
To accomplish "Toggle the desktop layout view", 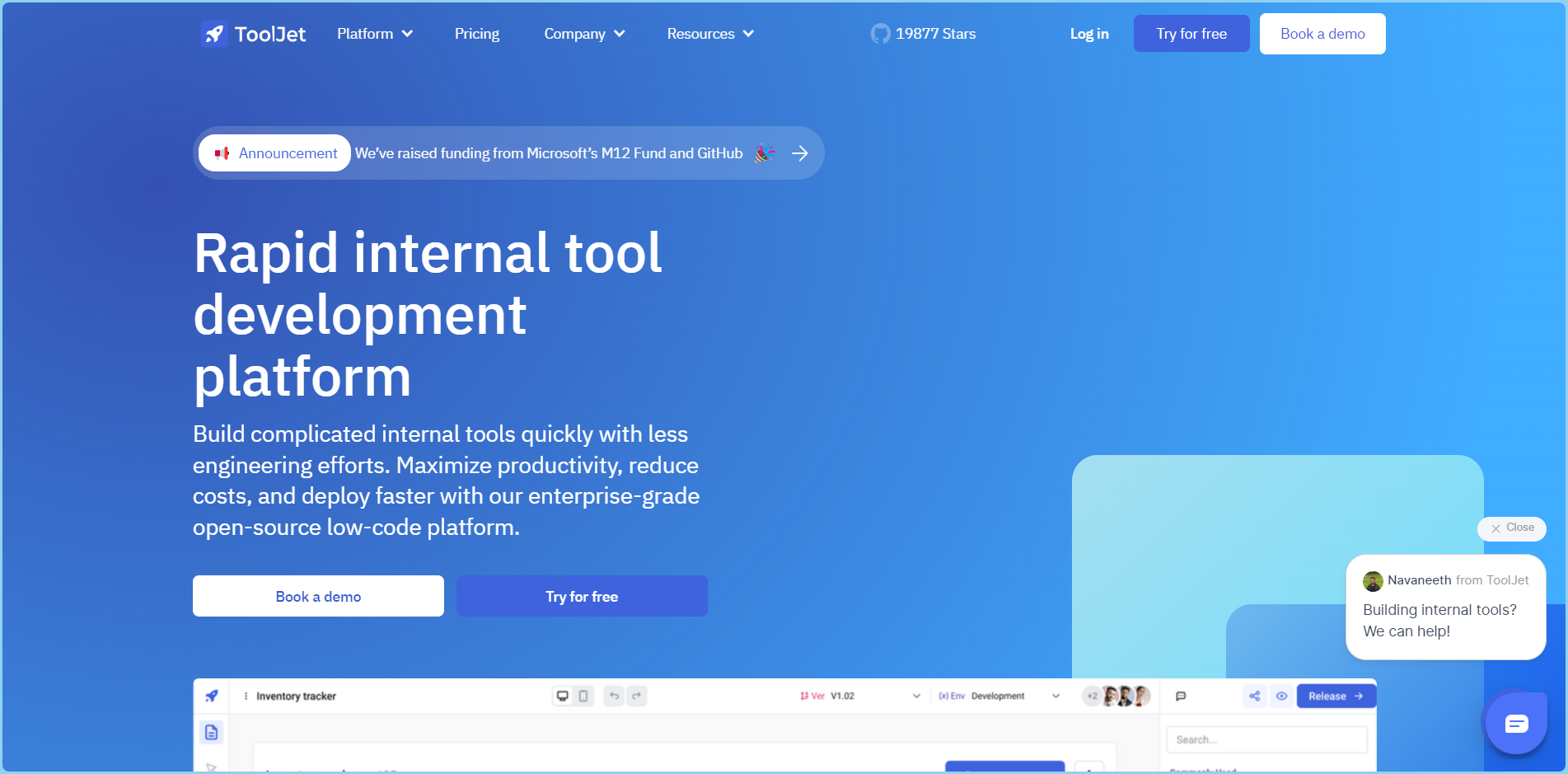I will tap(562, 696).
